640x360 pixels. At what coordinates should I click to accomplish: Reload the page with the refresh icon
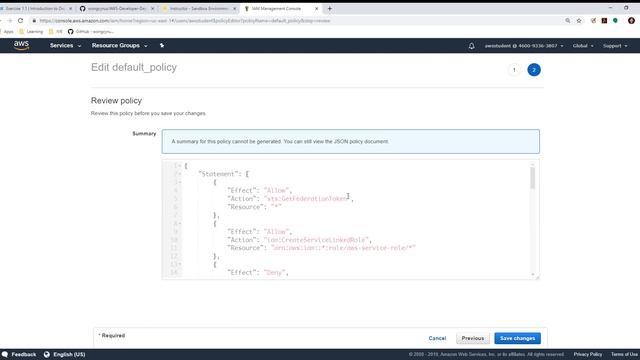pyautogui.click(x=20, y=20)
